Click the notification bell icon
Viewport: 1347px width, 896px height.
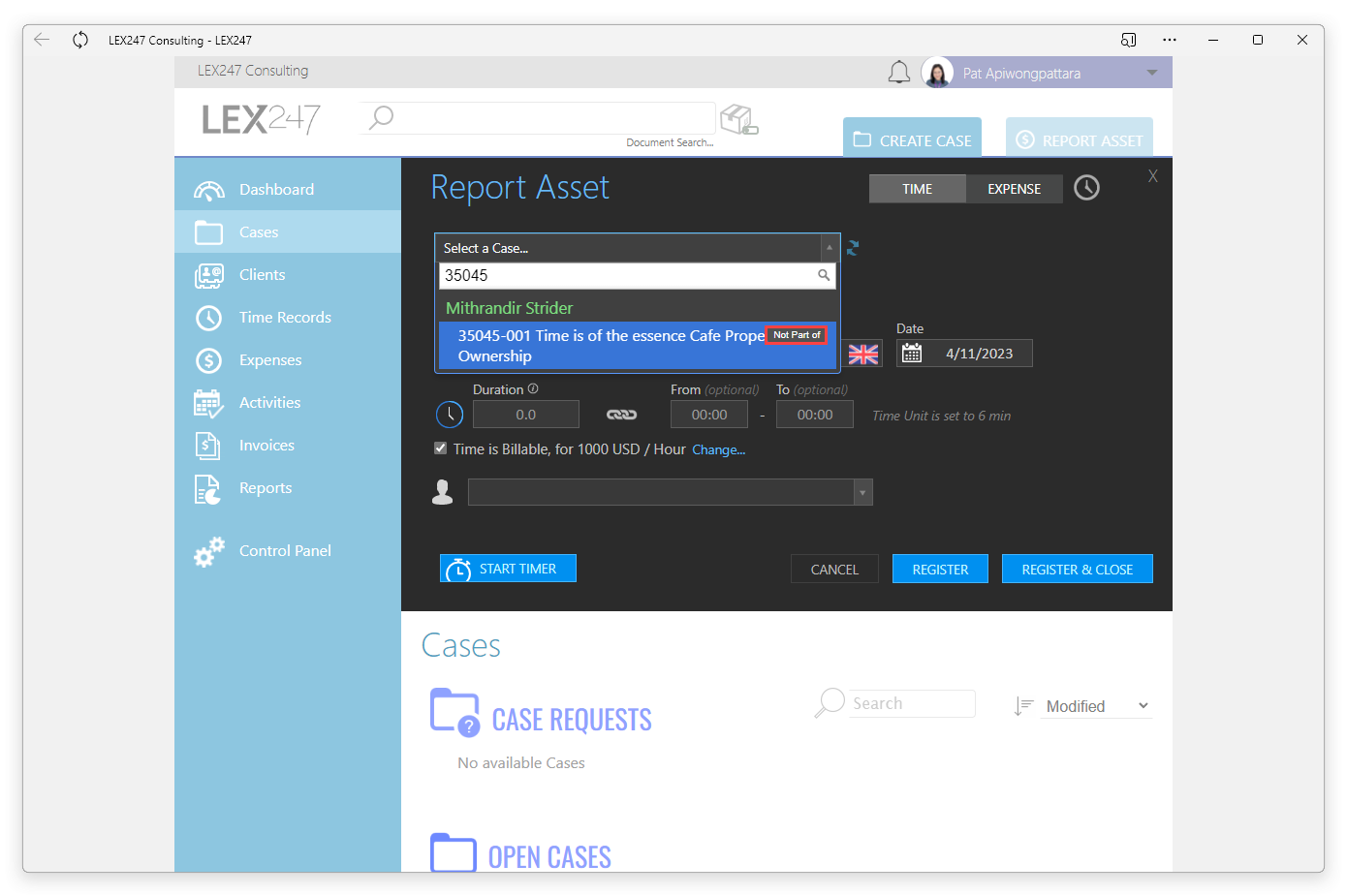point(899,73)
